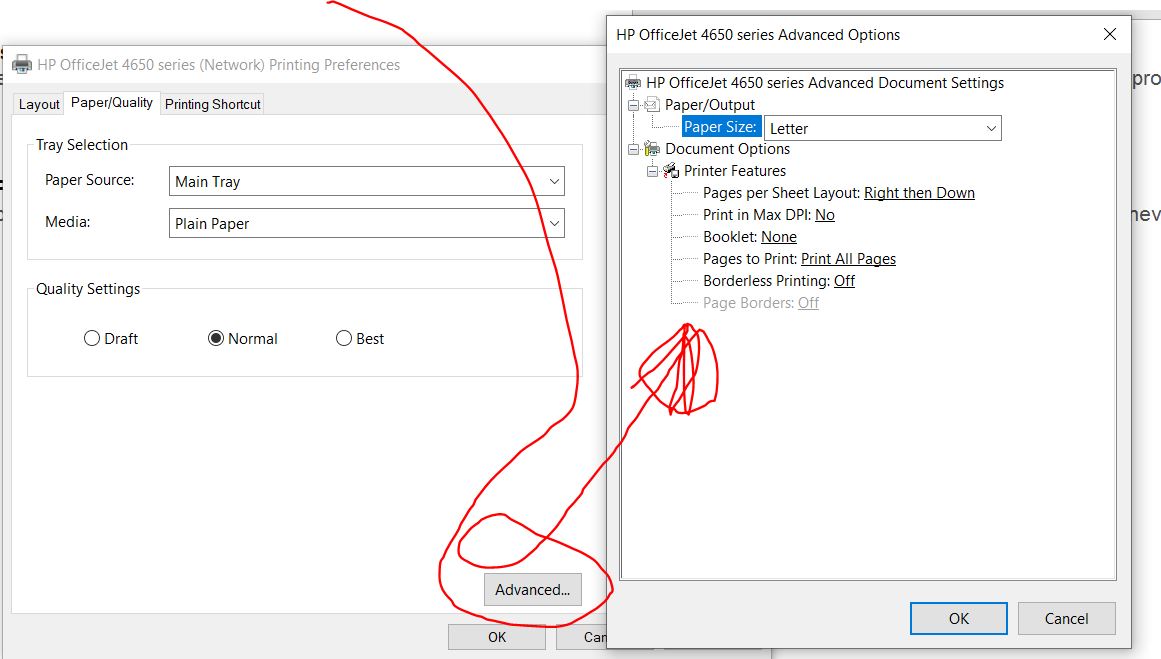
Task: Select the Document Options tree label
Action: [x=727, y=148]
